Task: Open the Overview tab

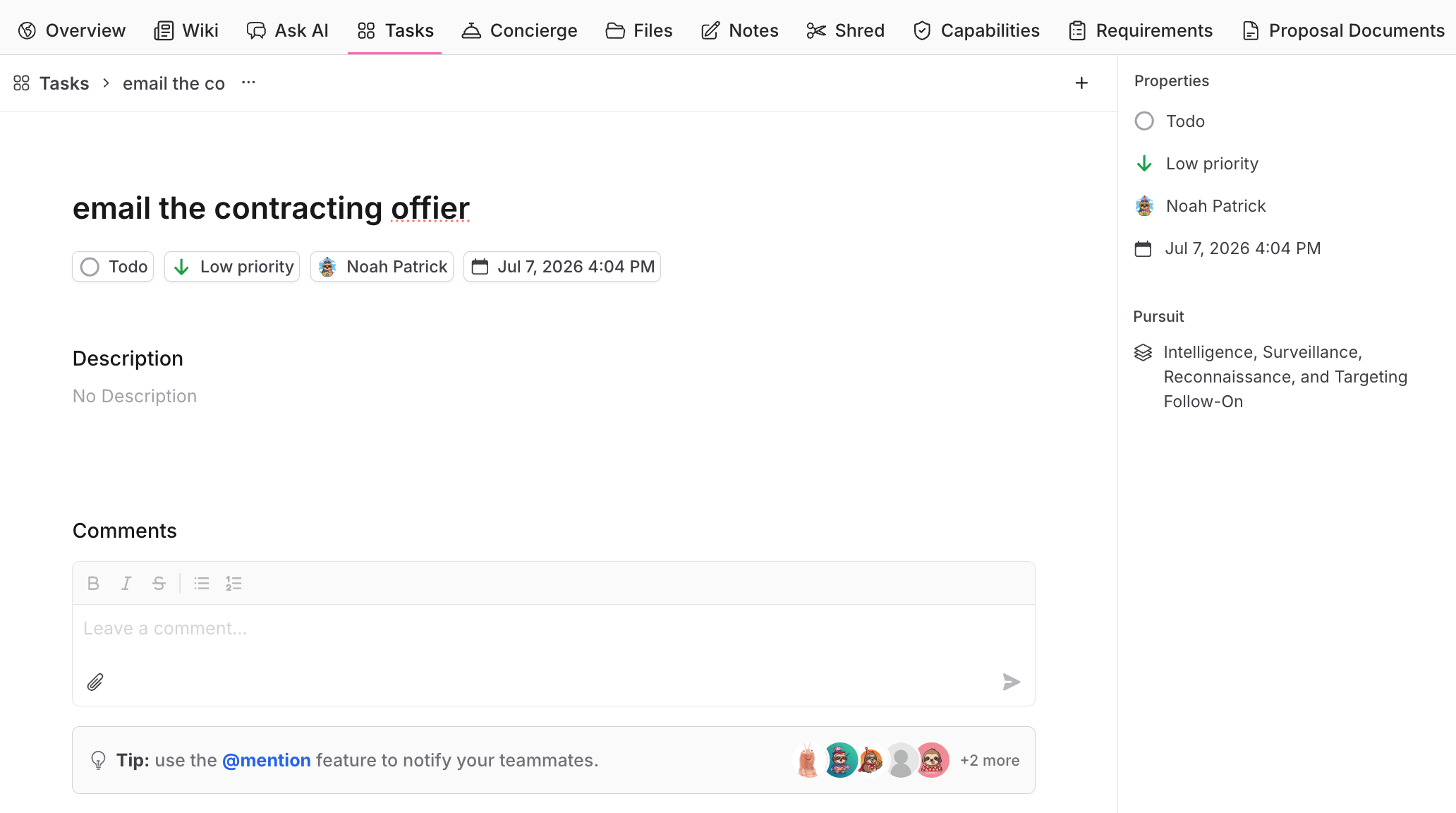Action: point(72,30)
